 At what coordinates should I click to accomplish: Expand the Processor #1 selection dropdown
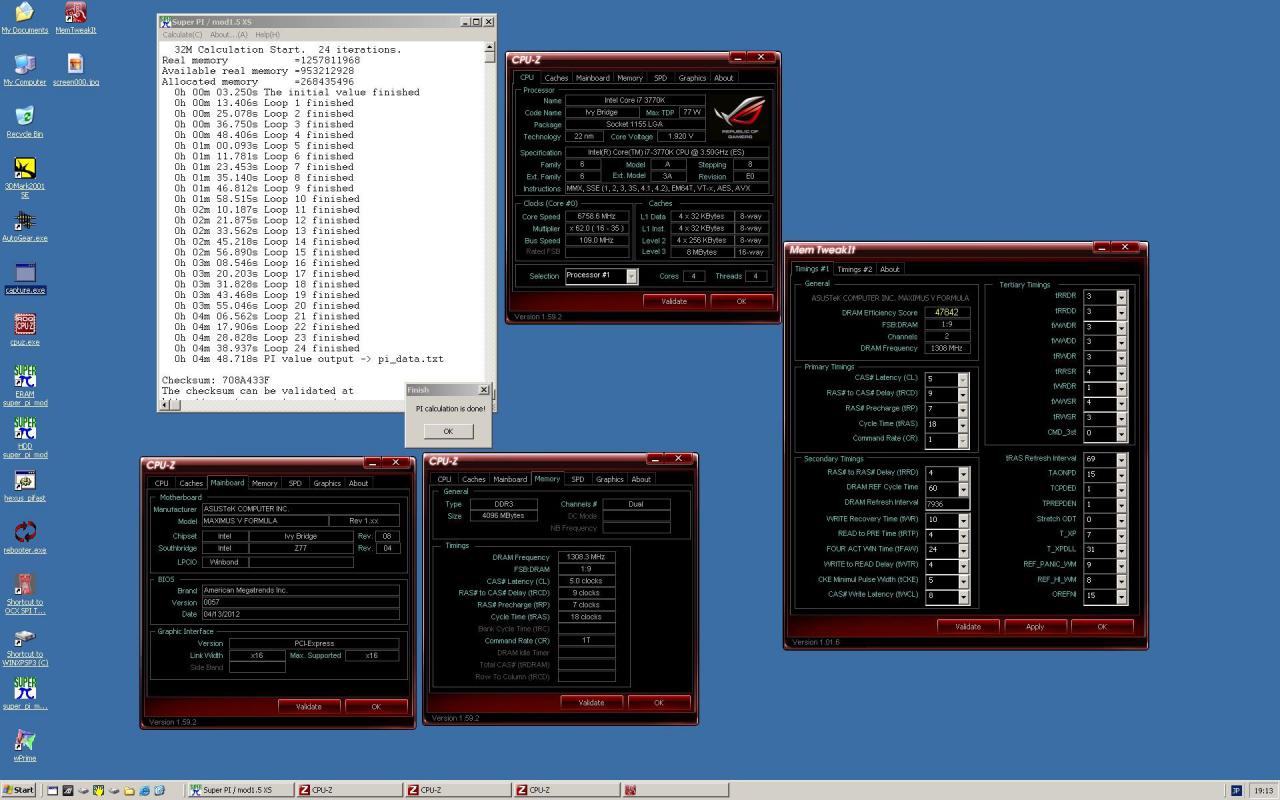click(631, 276)
